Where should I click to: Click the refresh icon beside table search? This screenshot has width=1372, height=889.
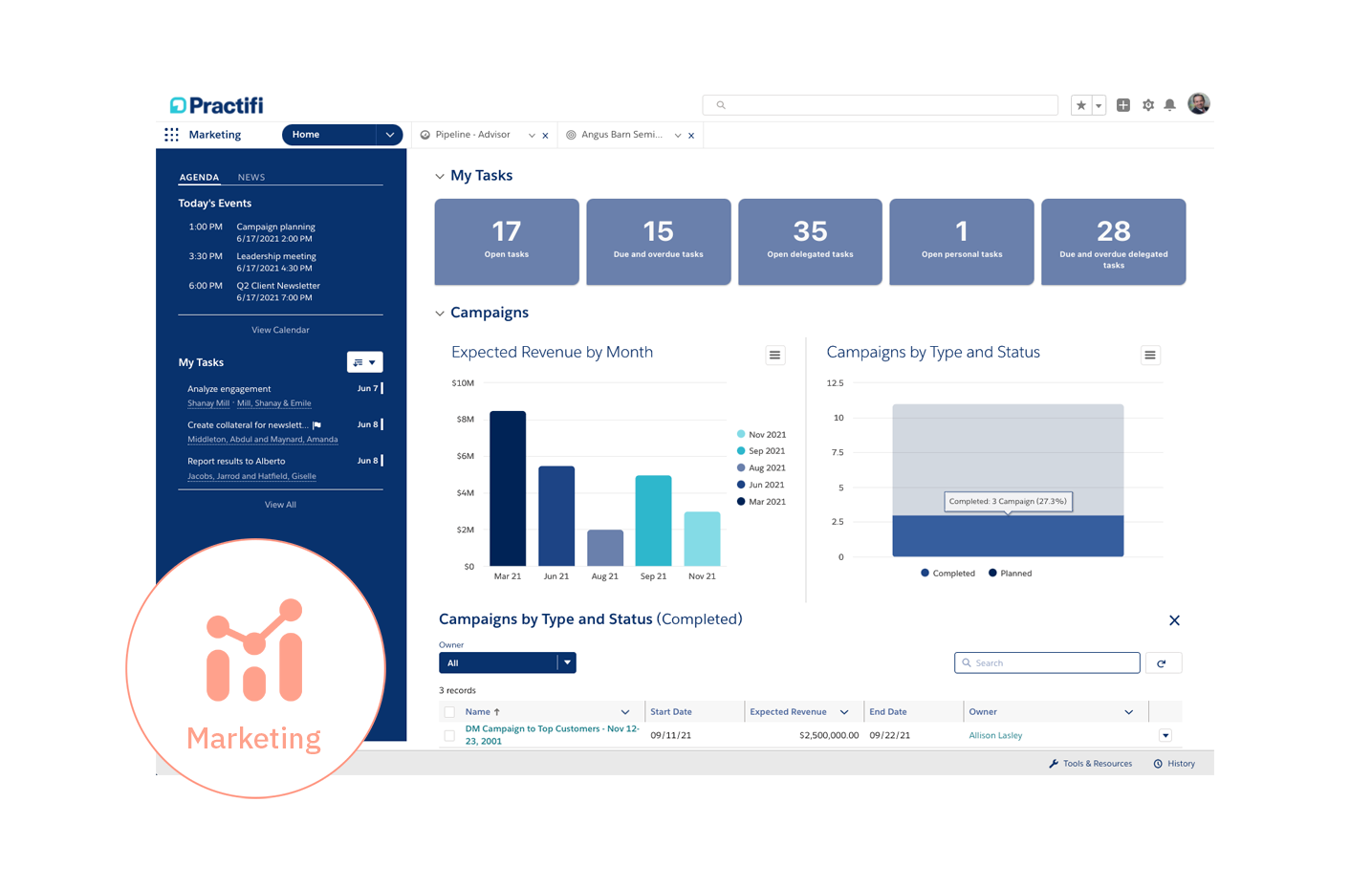pos(1162,663)
